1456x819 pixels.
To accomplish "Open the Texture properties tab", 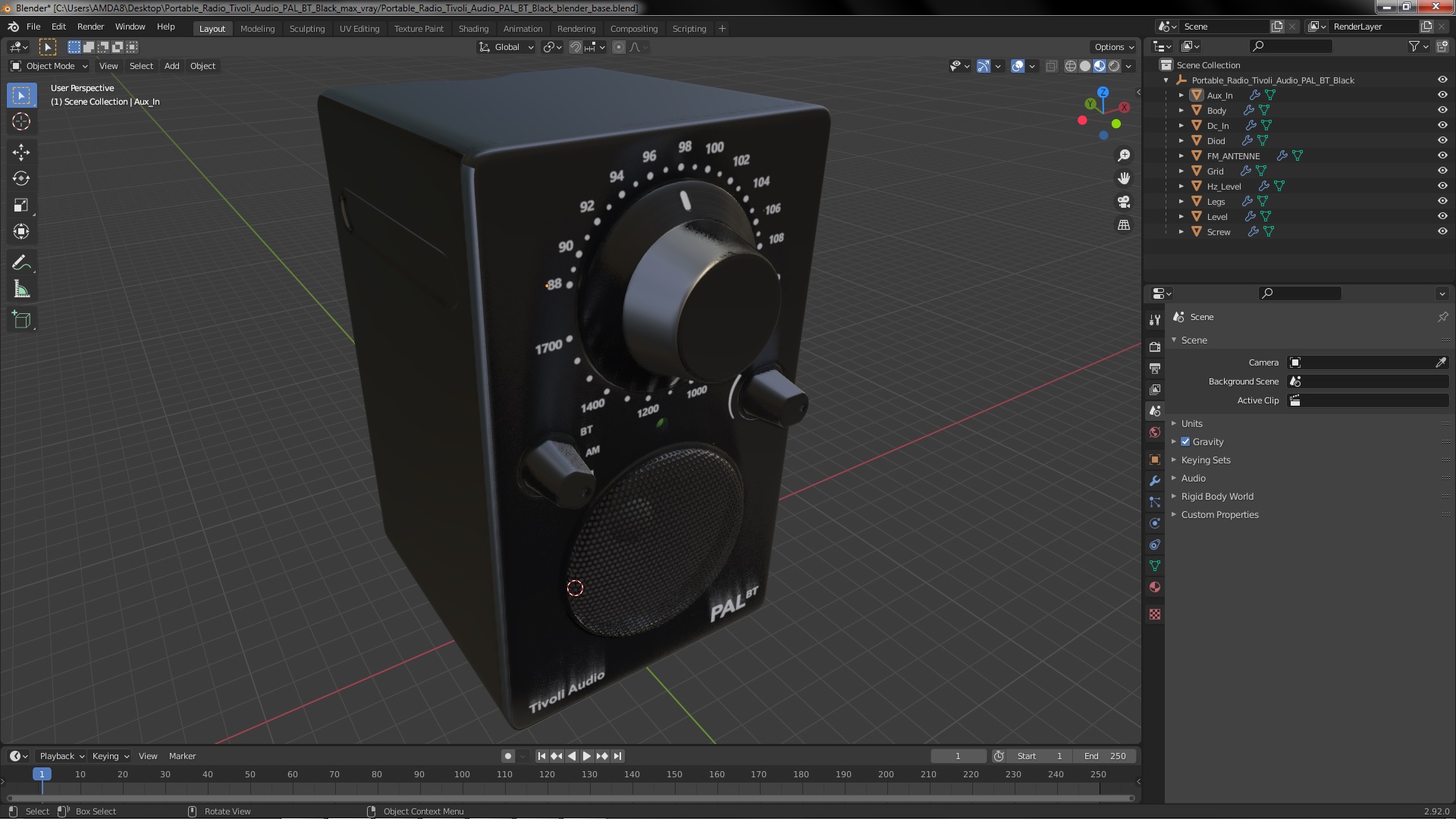I will click(1155, 614).
